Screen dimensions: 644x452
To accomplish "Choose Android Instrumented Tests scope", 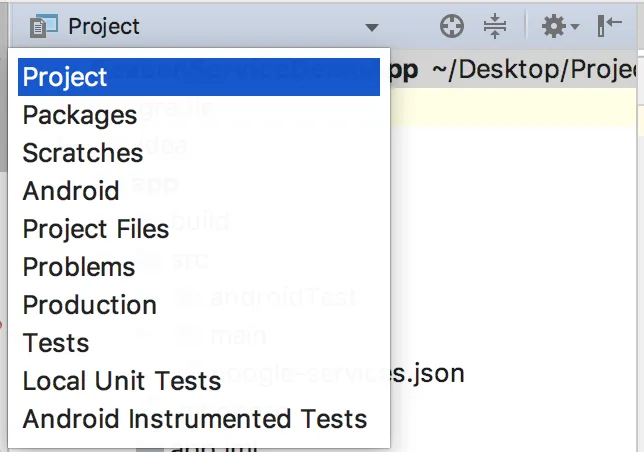I will click(x=195, y=419).
